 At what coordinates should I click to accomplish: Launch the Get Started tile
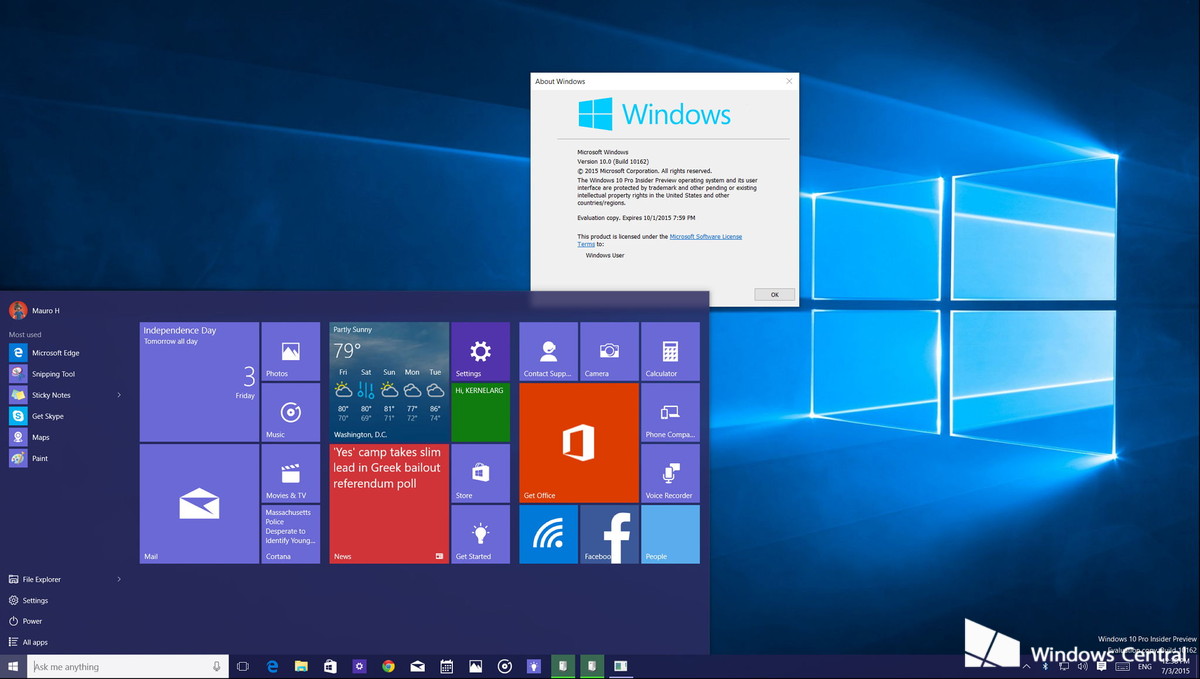coord(480,534)
